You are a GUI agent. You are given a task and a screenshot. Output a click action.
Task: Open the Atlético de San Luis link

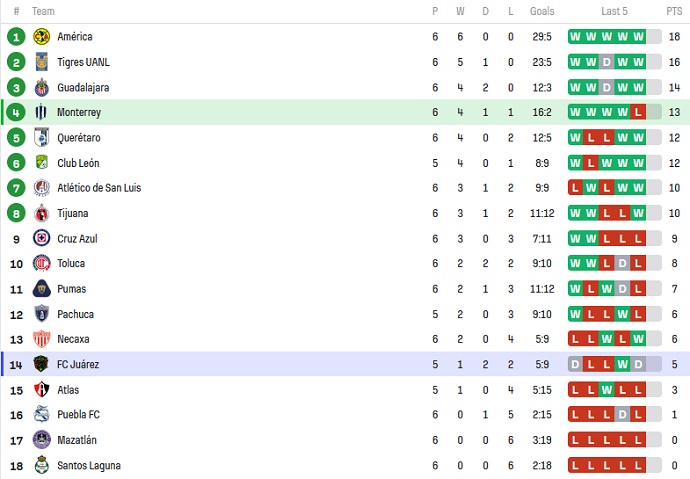pyautogui.click(x=99, y=188)
